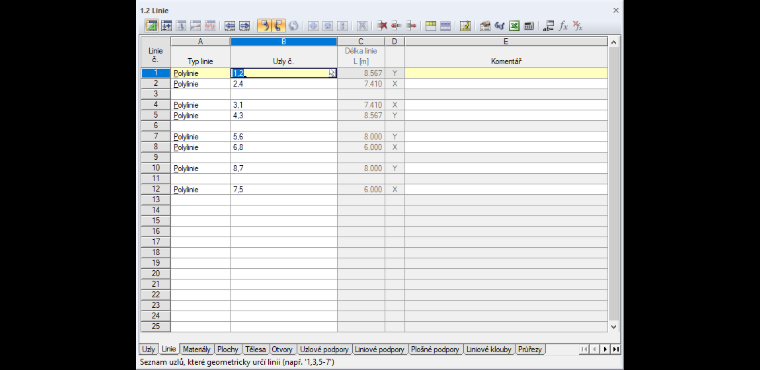Click vertical scrollbar down arrow
This screenshot has width=760, height=370.
pyautogui.click(x=614, y=327)
